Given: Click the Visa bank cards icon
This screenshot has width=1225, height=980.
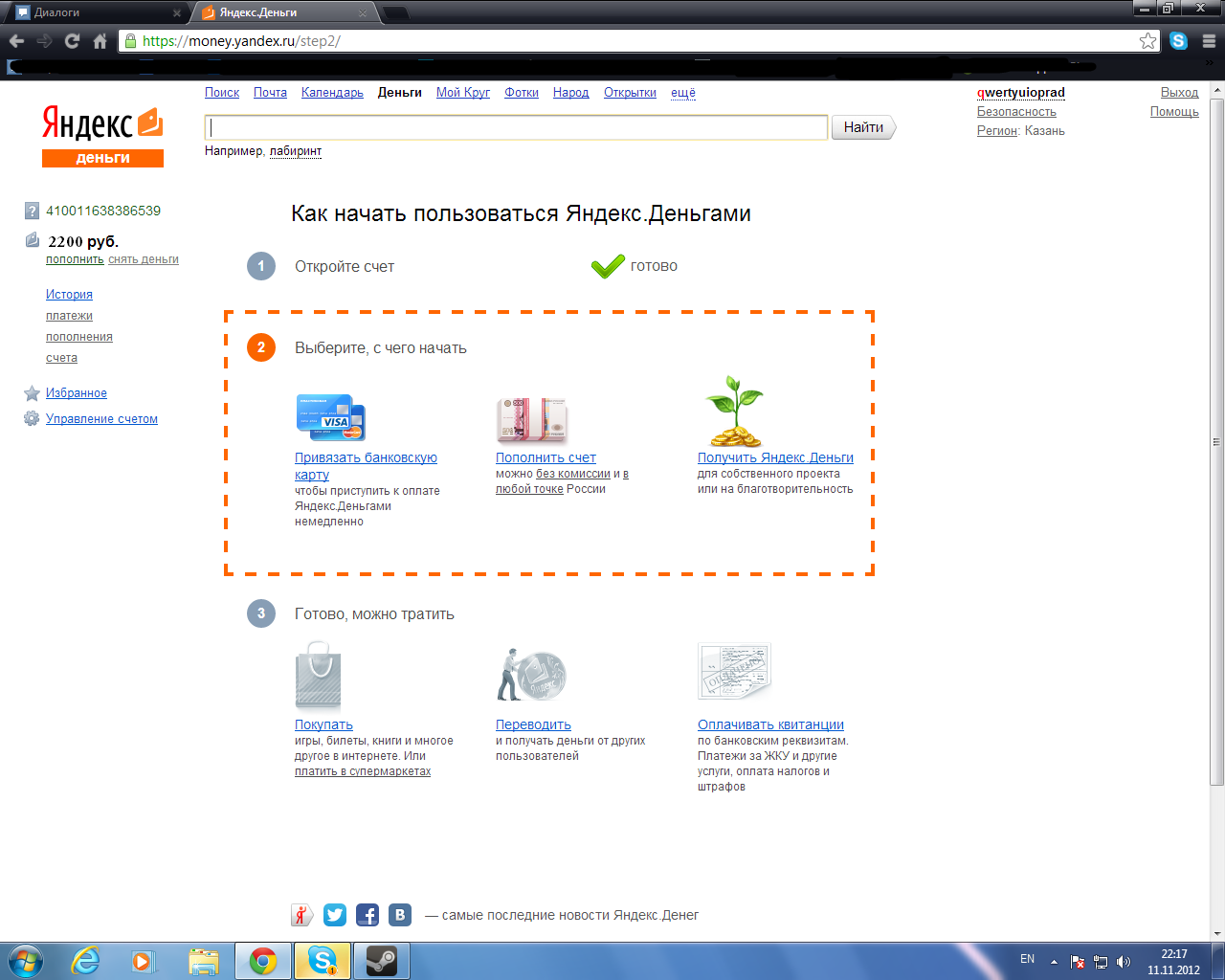Looking at the screenshot, I should 331,417.
